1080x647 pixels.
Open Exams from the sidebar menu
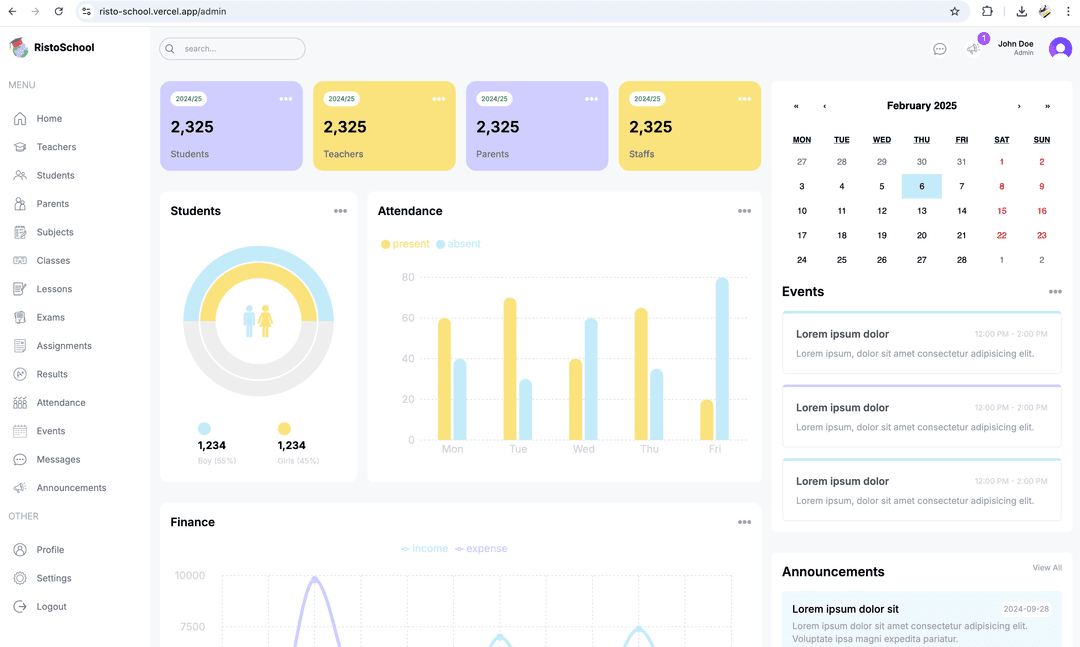pyautogui.click(x=50, y=317)
